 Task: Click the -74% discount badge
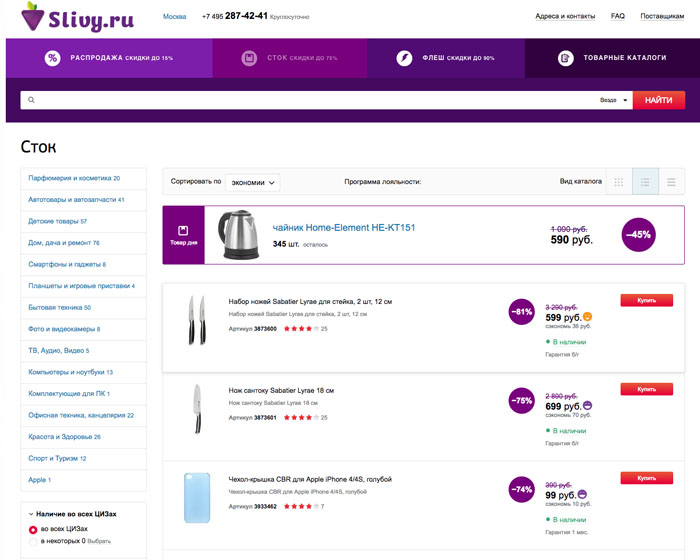pyautogui.click(x=521, y=489)
